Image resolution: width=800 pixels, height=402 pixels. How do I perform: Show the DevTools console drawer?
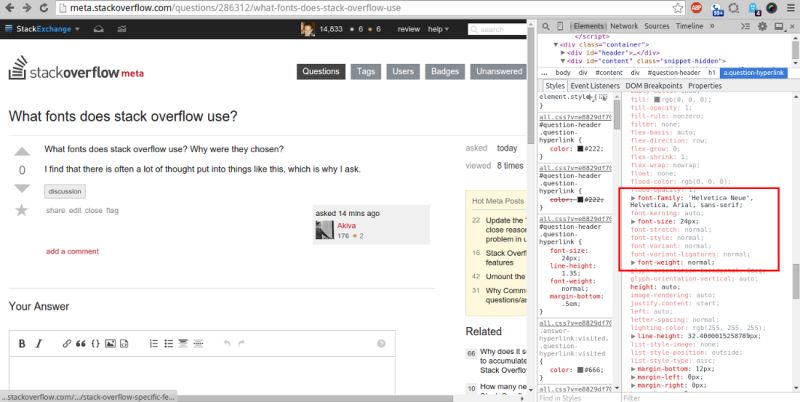(x=745, y=26)
